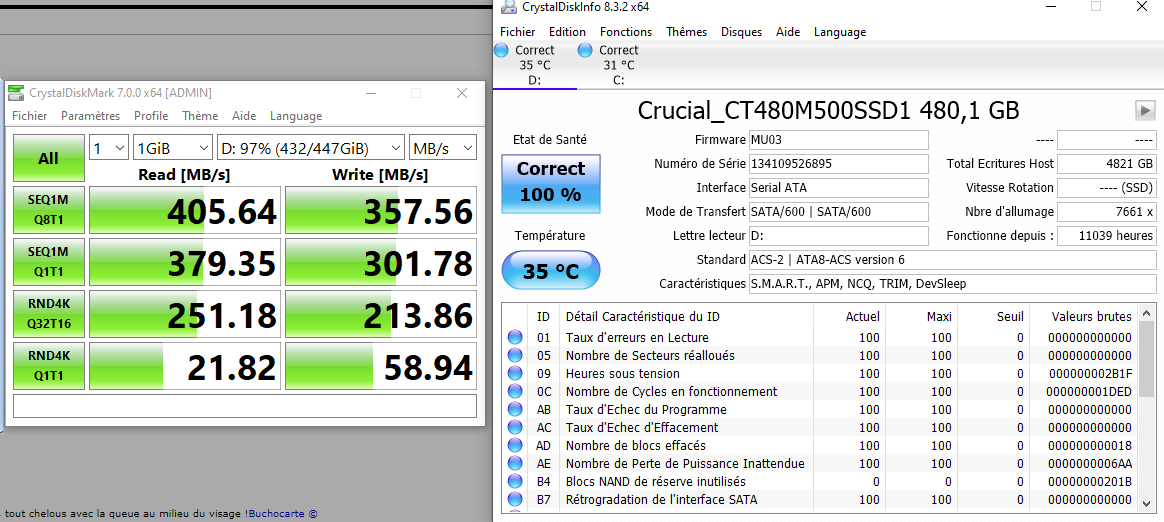Click the next disk arrow beside drive name
The height and width of the screenshot is (522, 1164).
click(1144, 110)
